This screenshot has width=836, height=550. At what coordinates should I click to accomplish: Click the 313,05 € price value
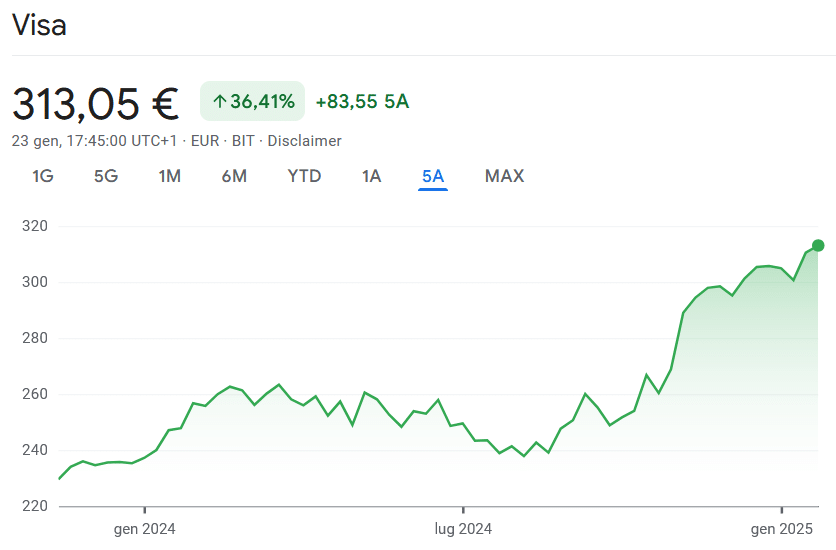(x=95, y=103)
